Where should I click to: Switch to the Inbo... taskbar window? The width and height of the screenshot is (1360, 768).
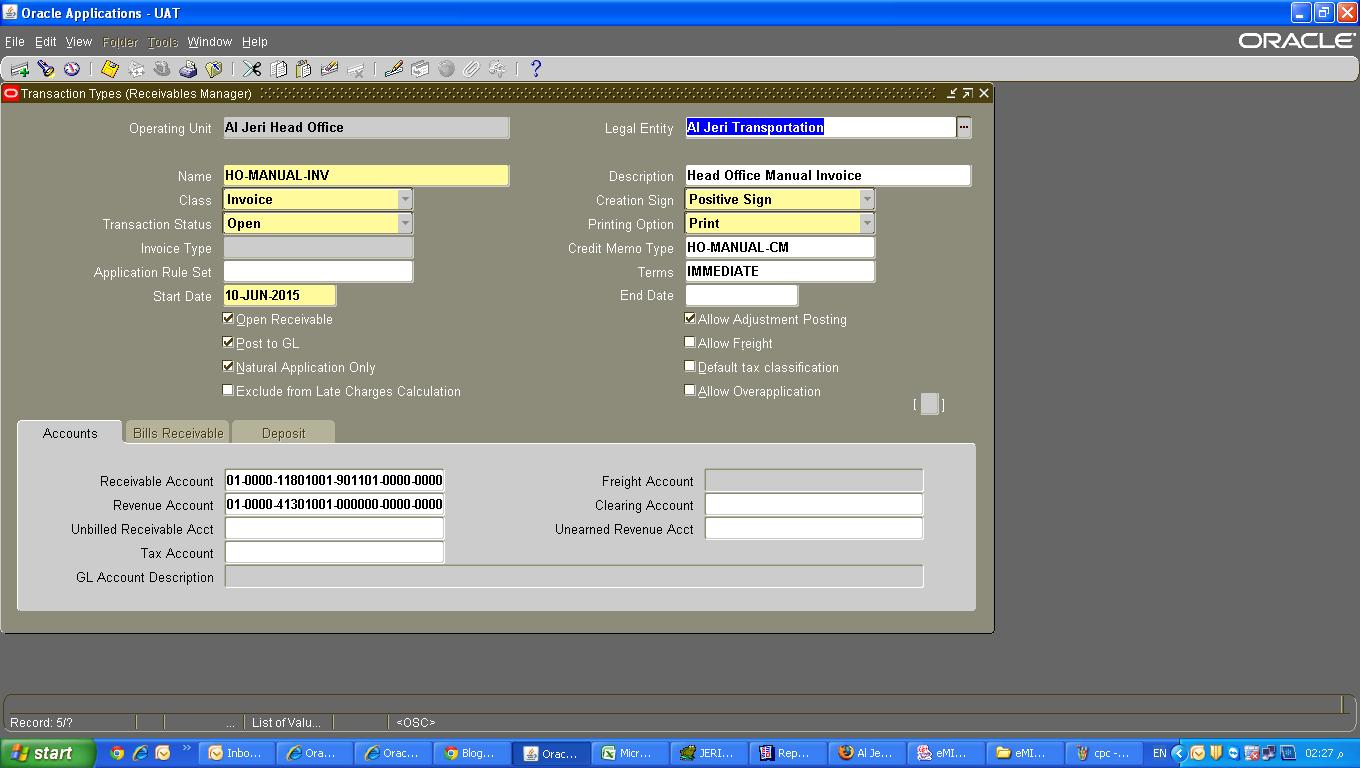click(235, 753)
